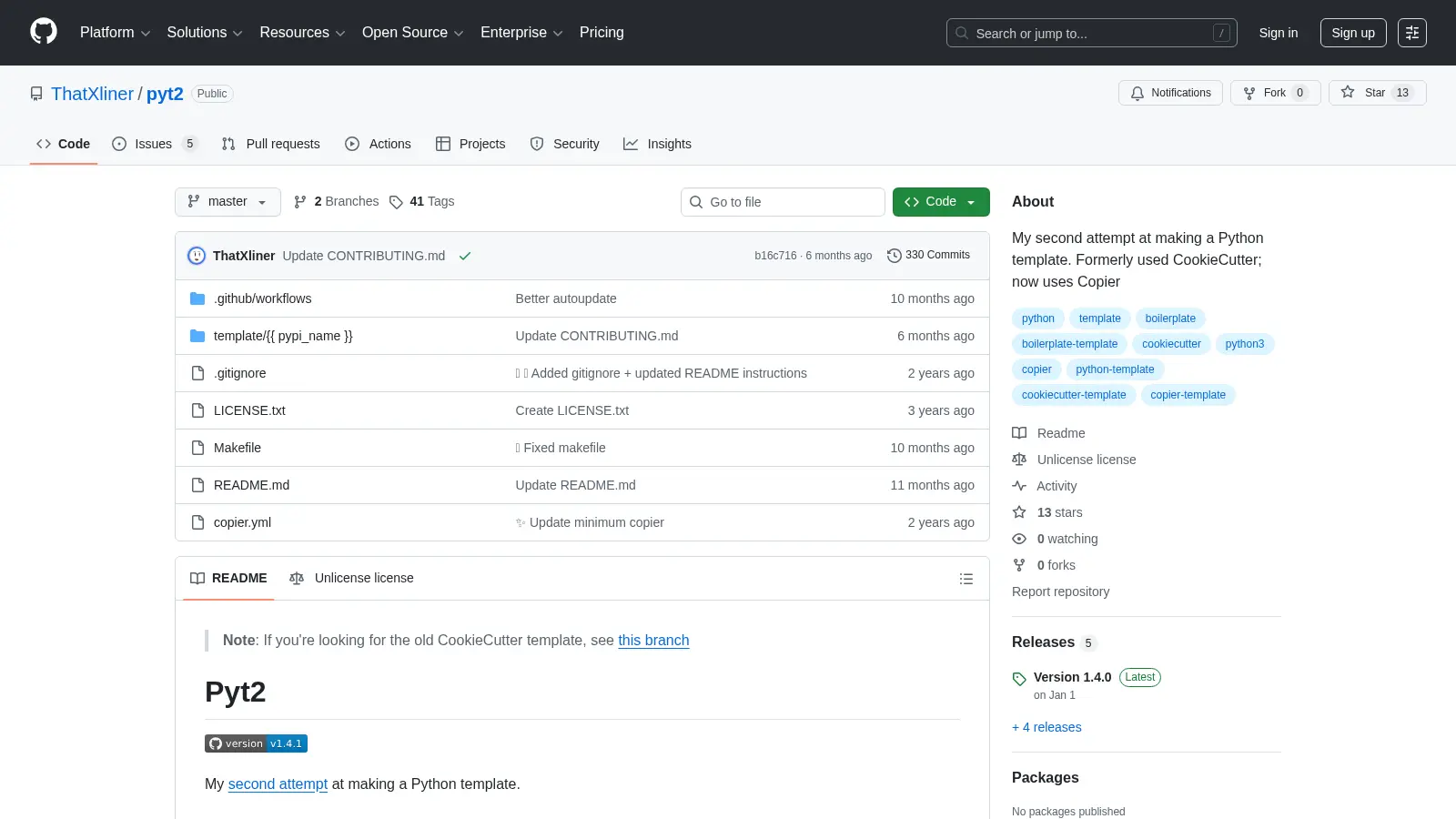This screenshot has height=819, width=1456.
Task: Open the command palette icon in header
Action: click(1412, 33)
